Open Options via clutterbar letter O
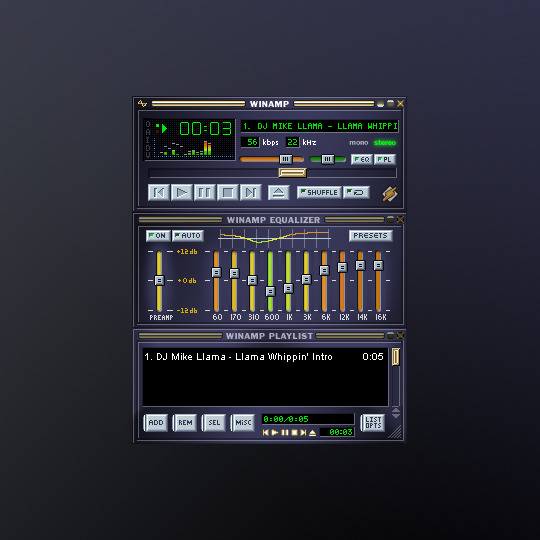Viewport: 540px width, 540px height. 148,124
